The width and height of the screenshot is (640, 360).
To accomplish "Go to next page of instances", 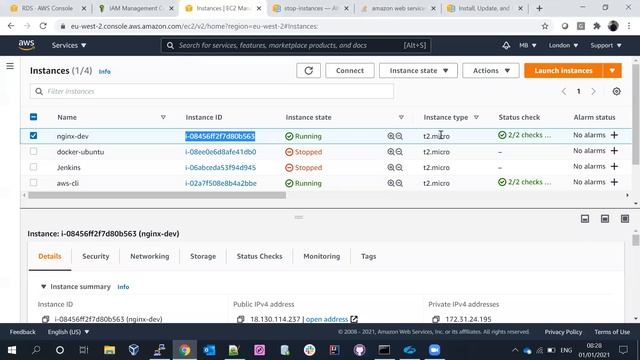I will click(x=593, y=91).
